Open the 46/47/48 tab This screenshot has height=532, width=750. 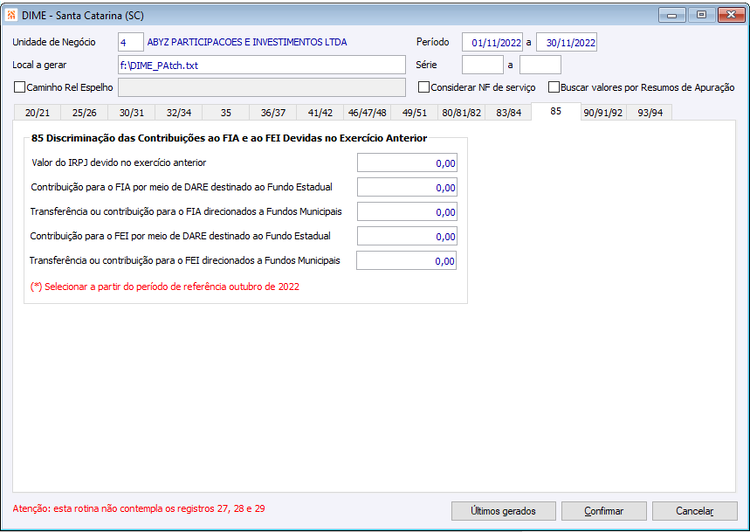[x=367, y=112]
